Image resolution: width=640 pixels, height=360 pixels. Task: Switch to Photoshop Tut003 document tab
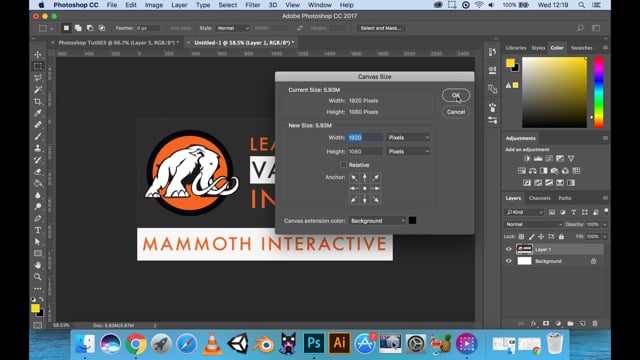pyautogui.click(x=118, y=42)
